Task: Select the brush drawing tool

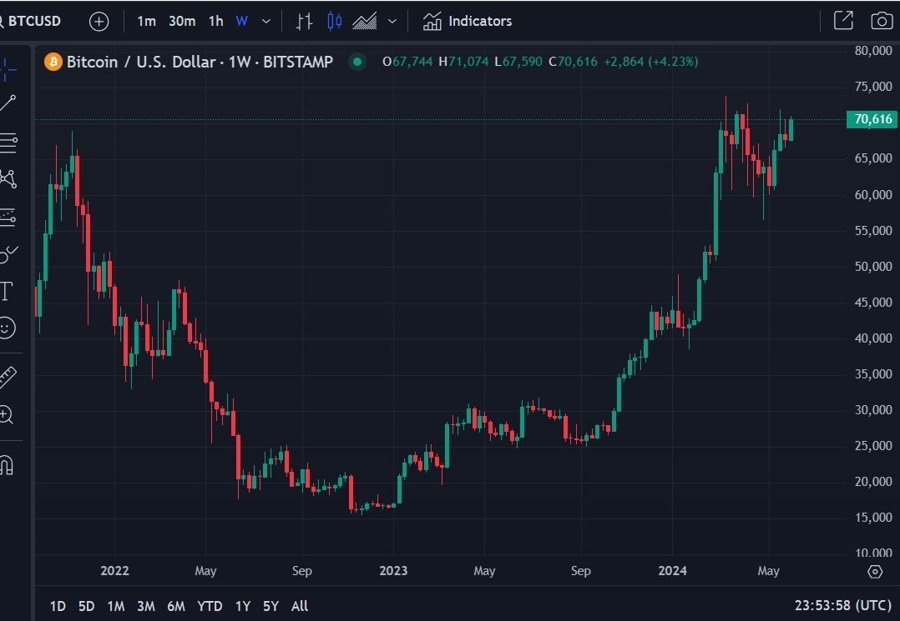Action: coord(8,254)
